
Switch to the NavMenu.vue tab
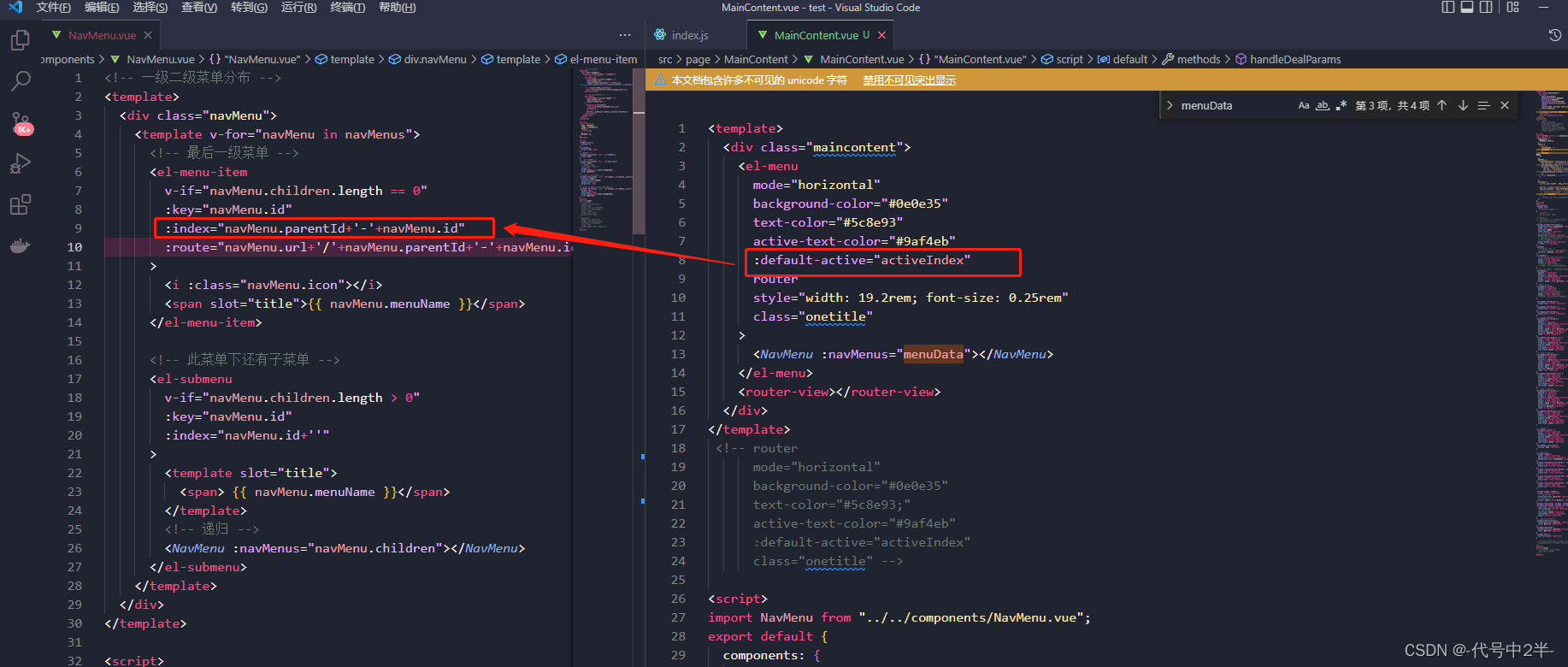(101, 35)
